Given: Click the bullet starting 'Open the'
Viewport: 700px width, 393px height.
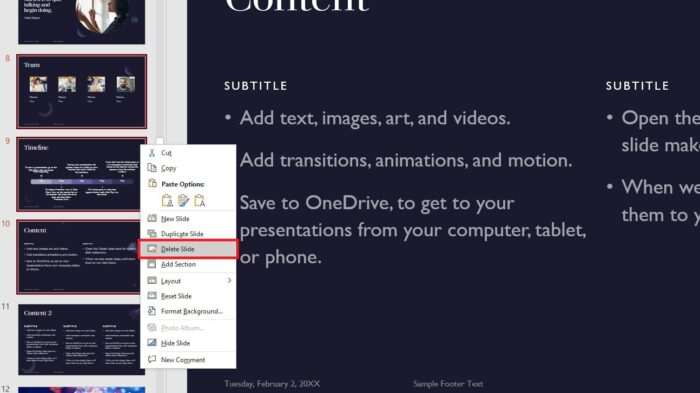Looking at the screenshot, I should click(x=660, y=132).
